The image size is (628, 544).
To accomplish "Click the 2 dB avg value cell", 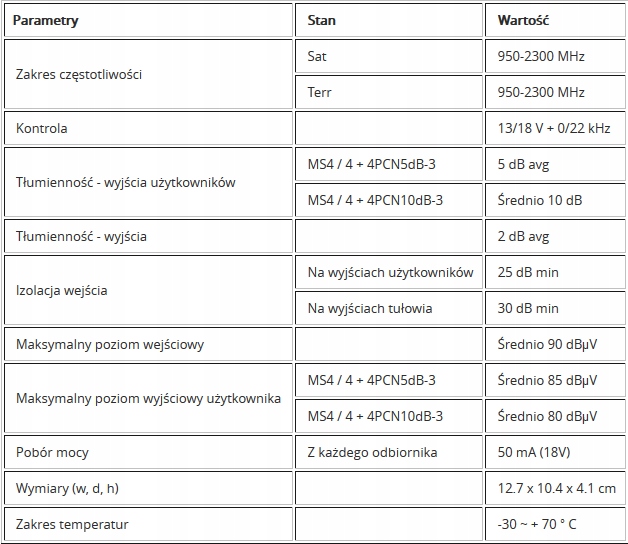I will point(523,237).
